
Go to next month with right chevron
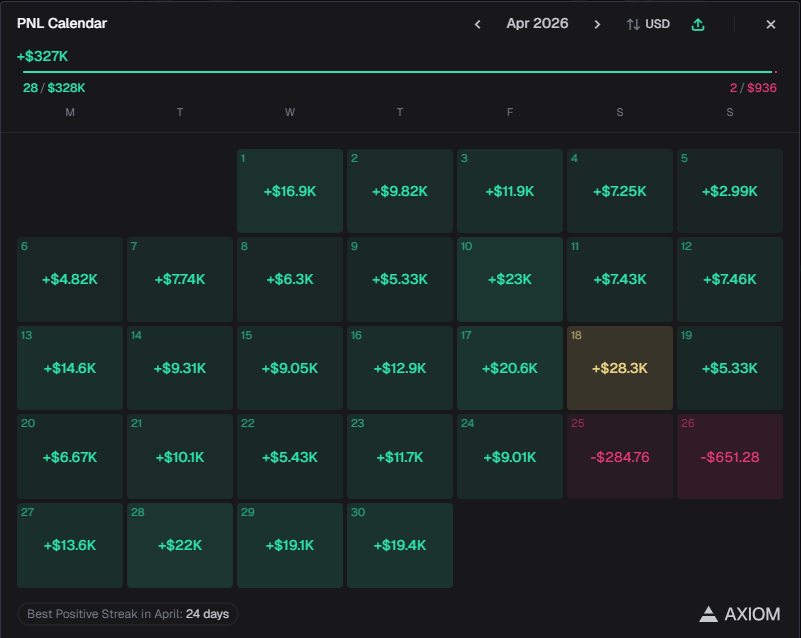point(597,24)
